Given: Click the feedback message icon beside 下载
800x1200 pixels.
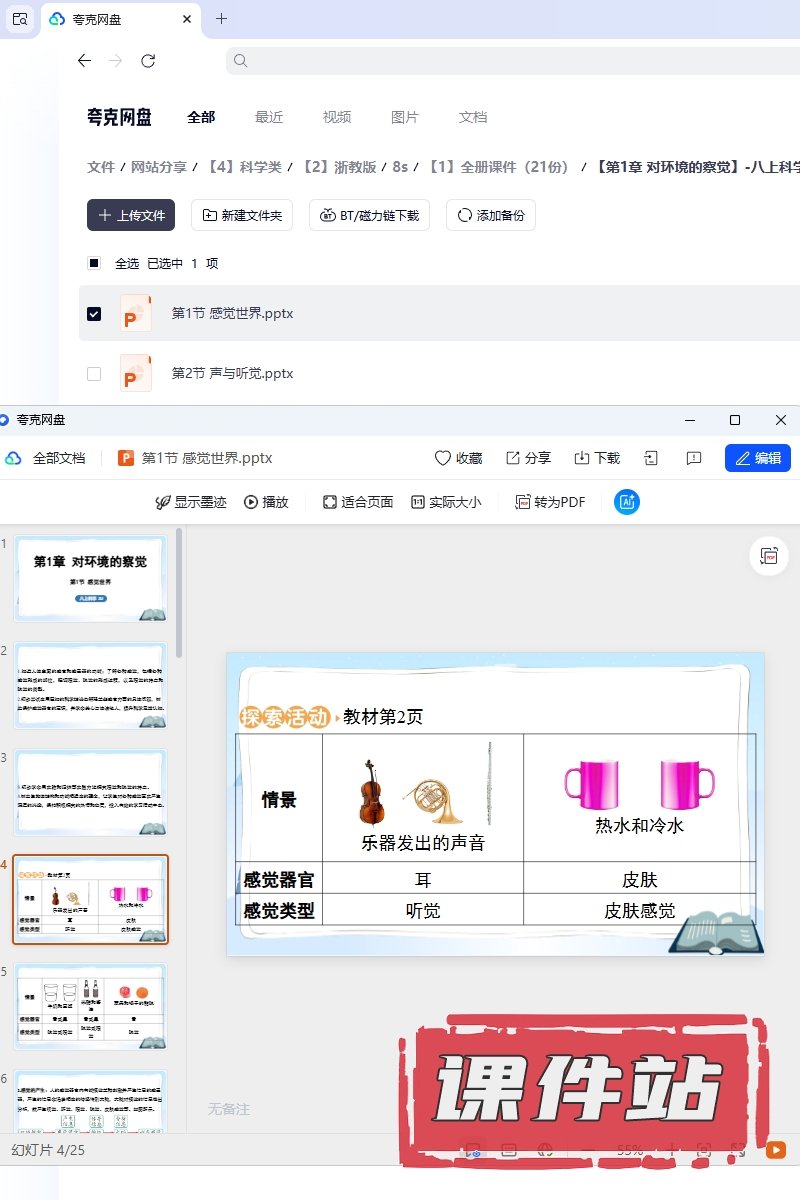Looking at the screenshot, I should click(x=694, y=458).
